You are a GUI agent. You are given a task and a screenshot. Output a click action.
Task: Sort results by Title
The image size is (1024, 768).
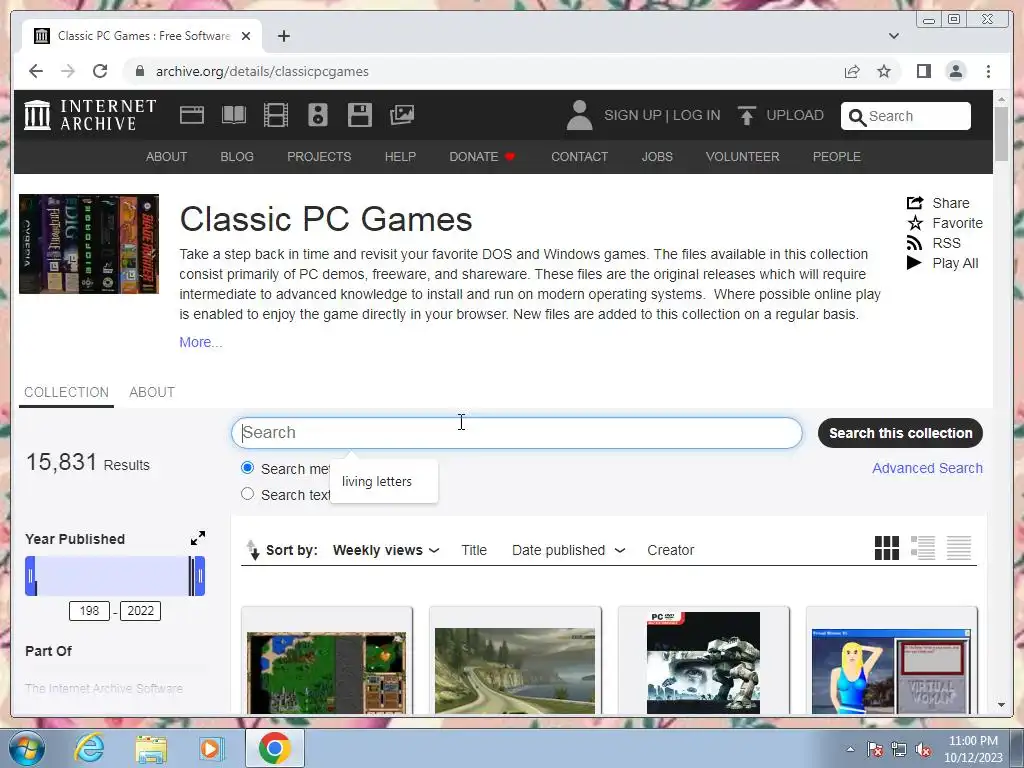474,551
